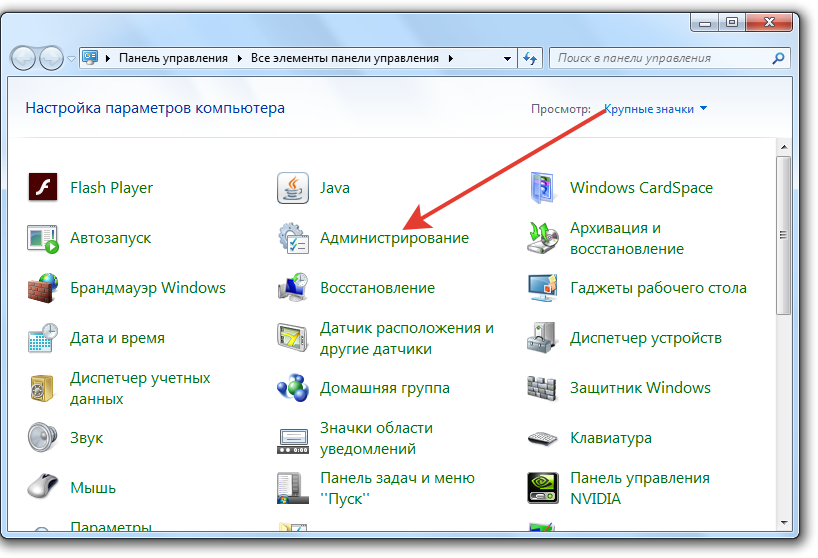This screenshot has height=558, width=818.
Task: Maximize the Control Panel window
Action: coord(732,22)
